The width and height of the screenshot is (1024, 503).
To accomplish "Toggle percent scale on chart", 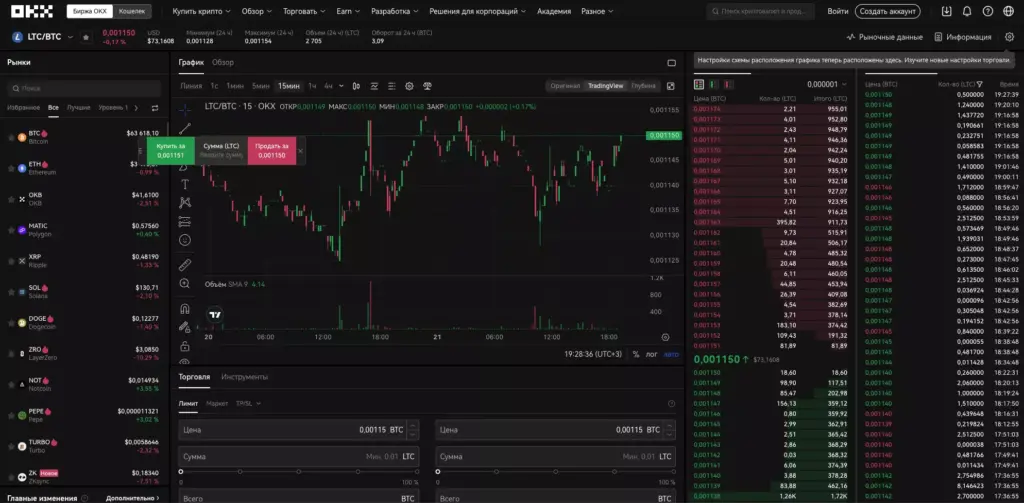I will (635, 354).
